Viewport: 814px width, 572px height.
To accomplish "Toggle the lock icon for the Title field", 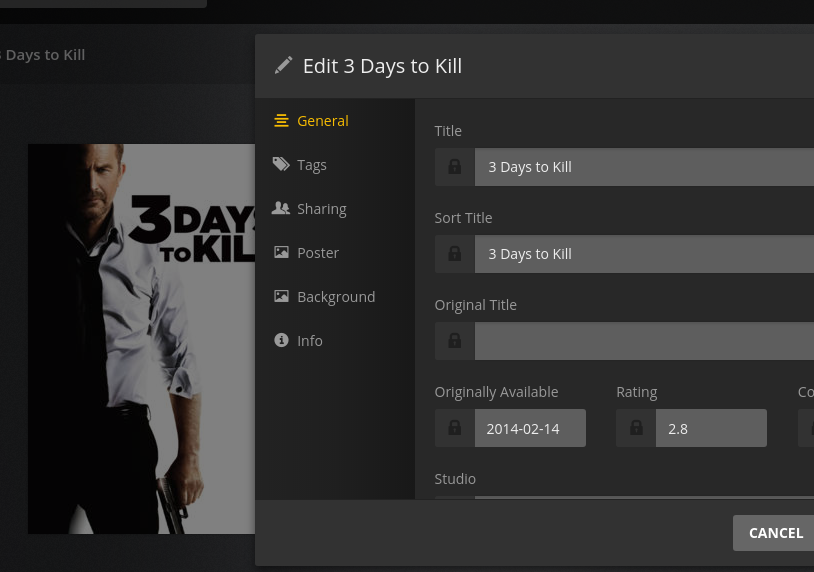I will pos(455,167).
